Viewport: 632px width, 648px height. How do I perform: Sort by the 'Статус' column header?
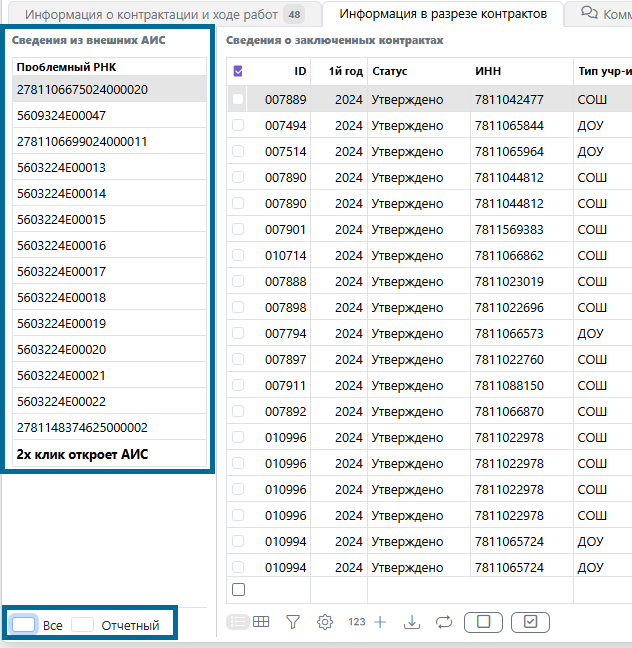tap(390, 72)
